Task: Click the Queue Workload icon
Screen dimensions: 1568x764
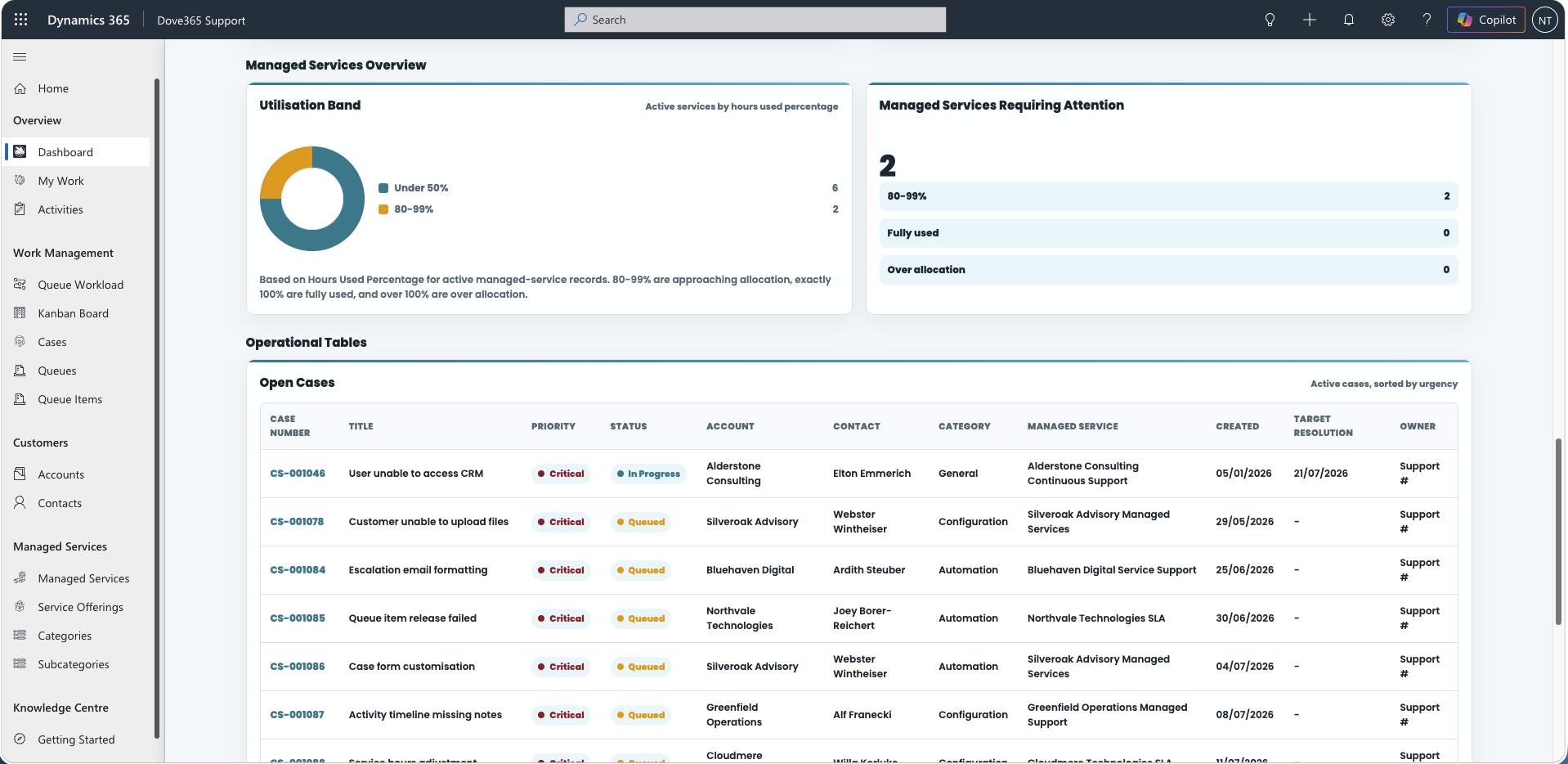Action: [x=20, y=284]
